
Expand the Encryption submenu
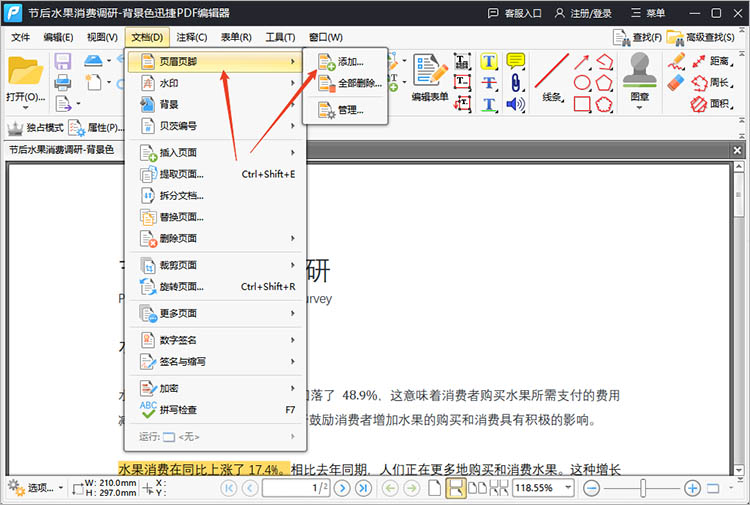216,388
